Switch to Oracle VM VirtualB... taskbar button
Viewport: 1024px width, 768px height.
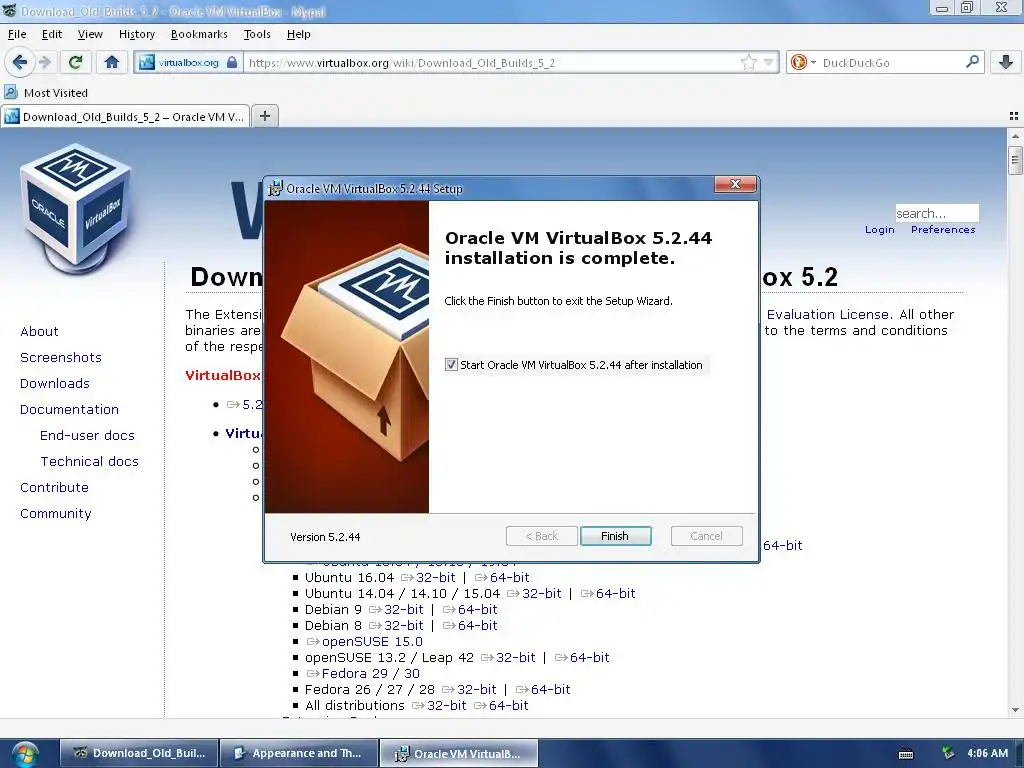pyautogui.click(x=459, y=753)
